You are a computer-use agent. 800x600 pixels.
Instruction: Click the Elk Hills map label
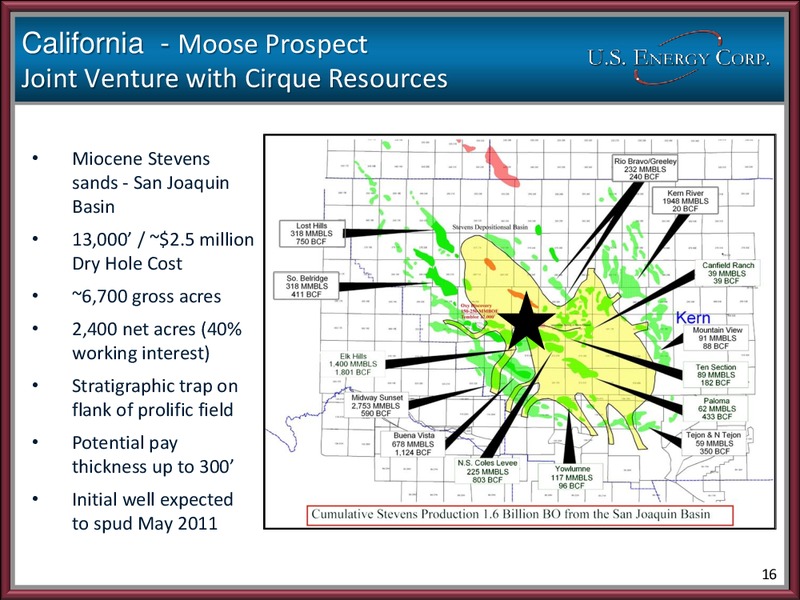click(x=353, y=364)
